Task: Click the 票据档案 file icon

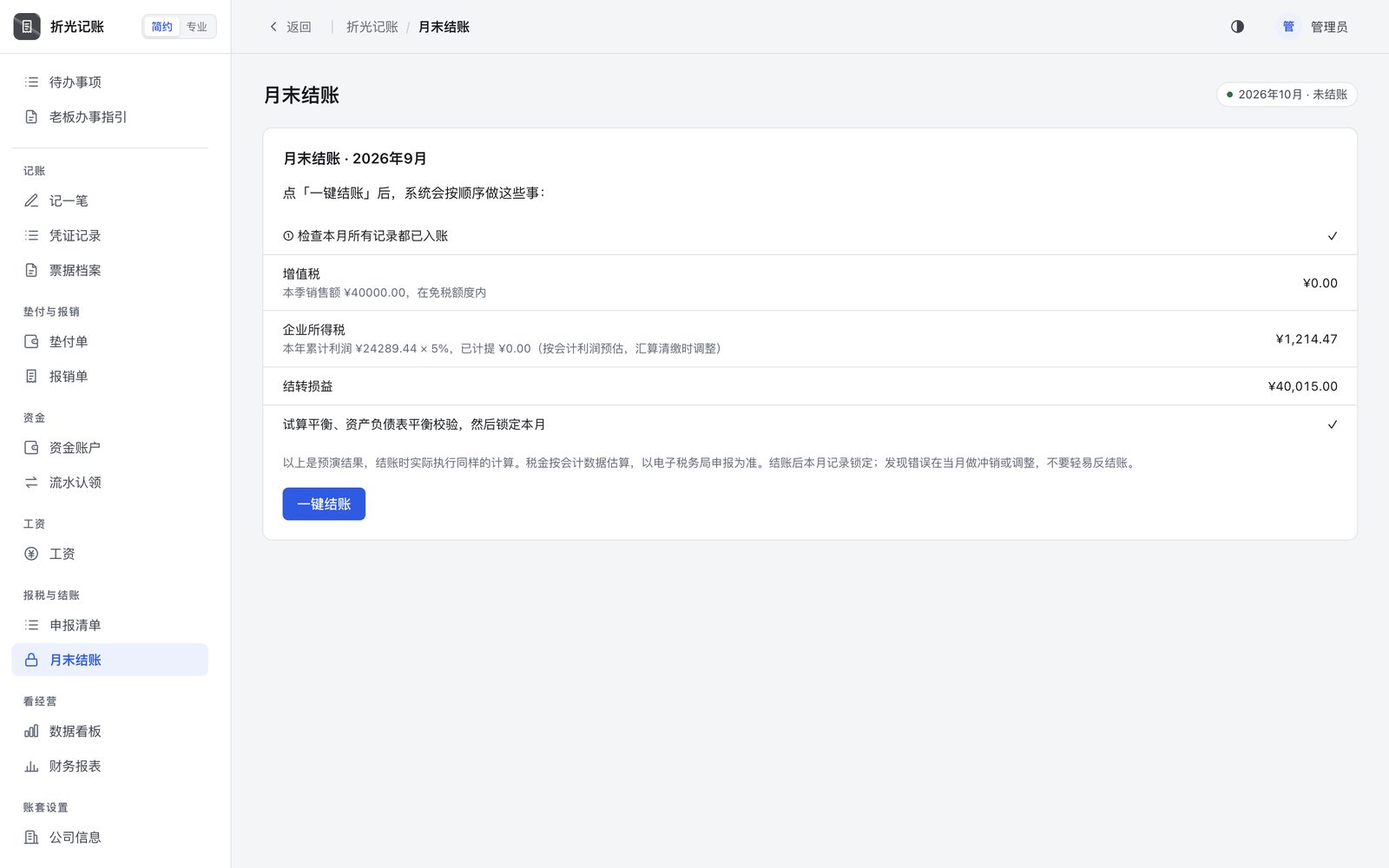Action: click(x=31, y=270)
